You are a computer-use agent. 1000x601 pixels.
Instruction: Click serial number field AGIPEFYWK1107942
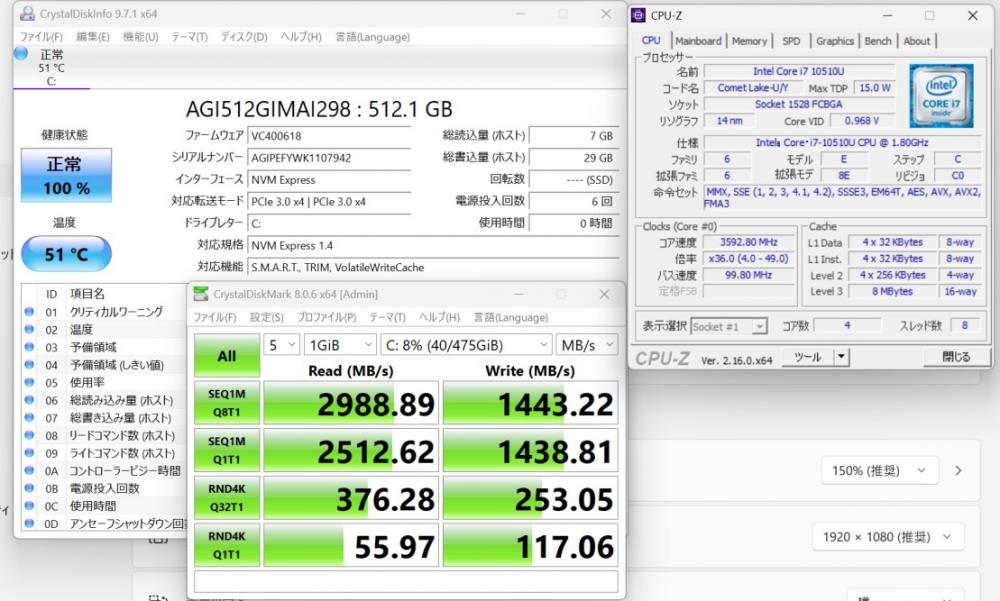click(329, 158)
